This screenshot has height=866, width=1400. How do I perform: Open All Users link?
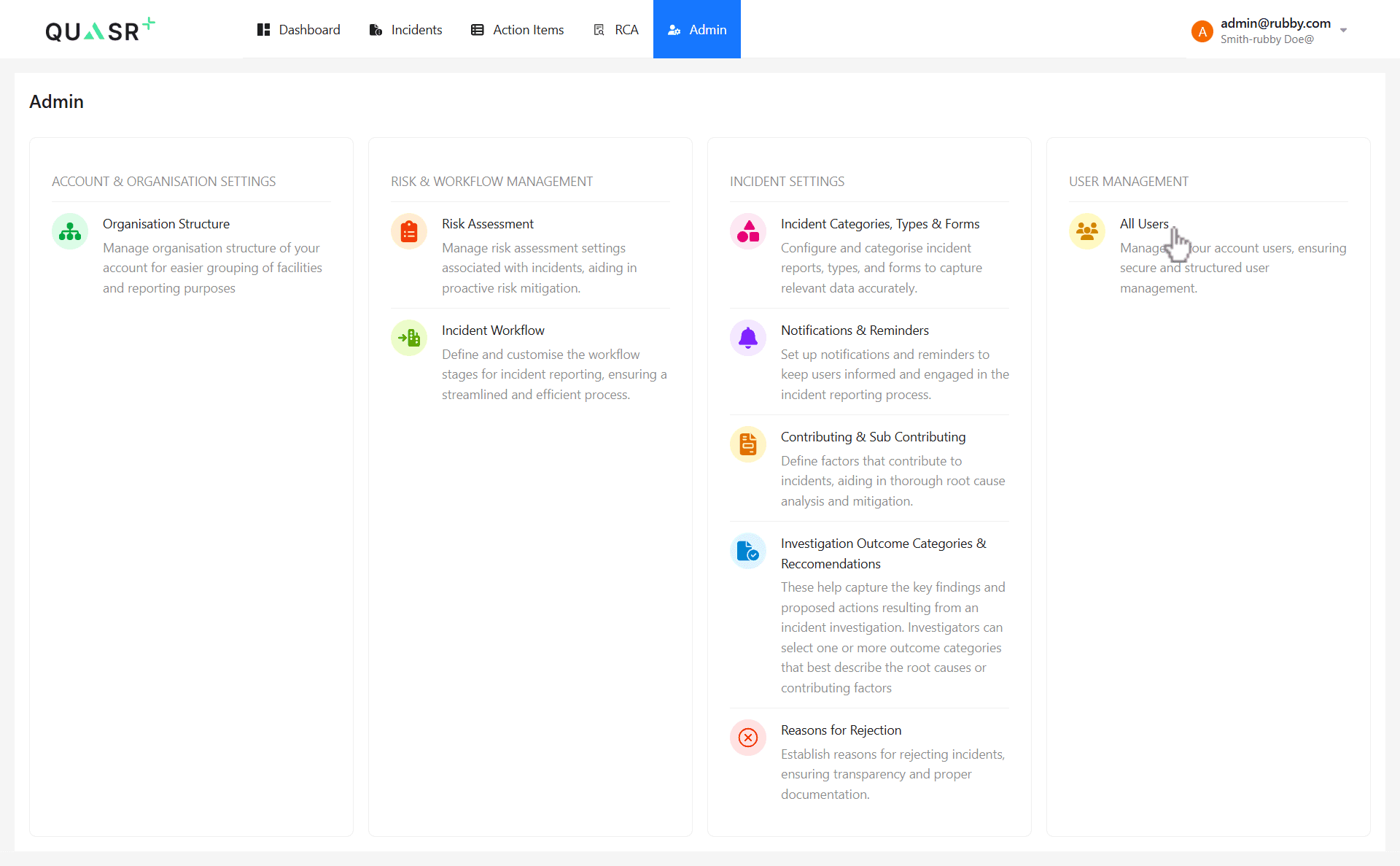[x=1144, y=224]
